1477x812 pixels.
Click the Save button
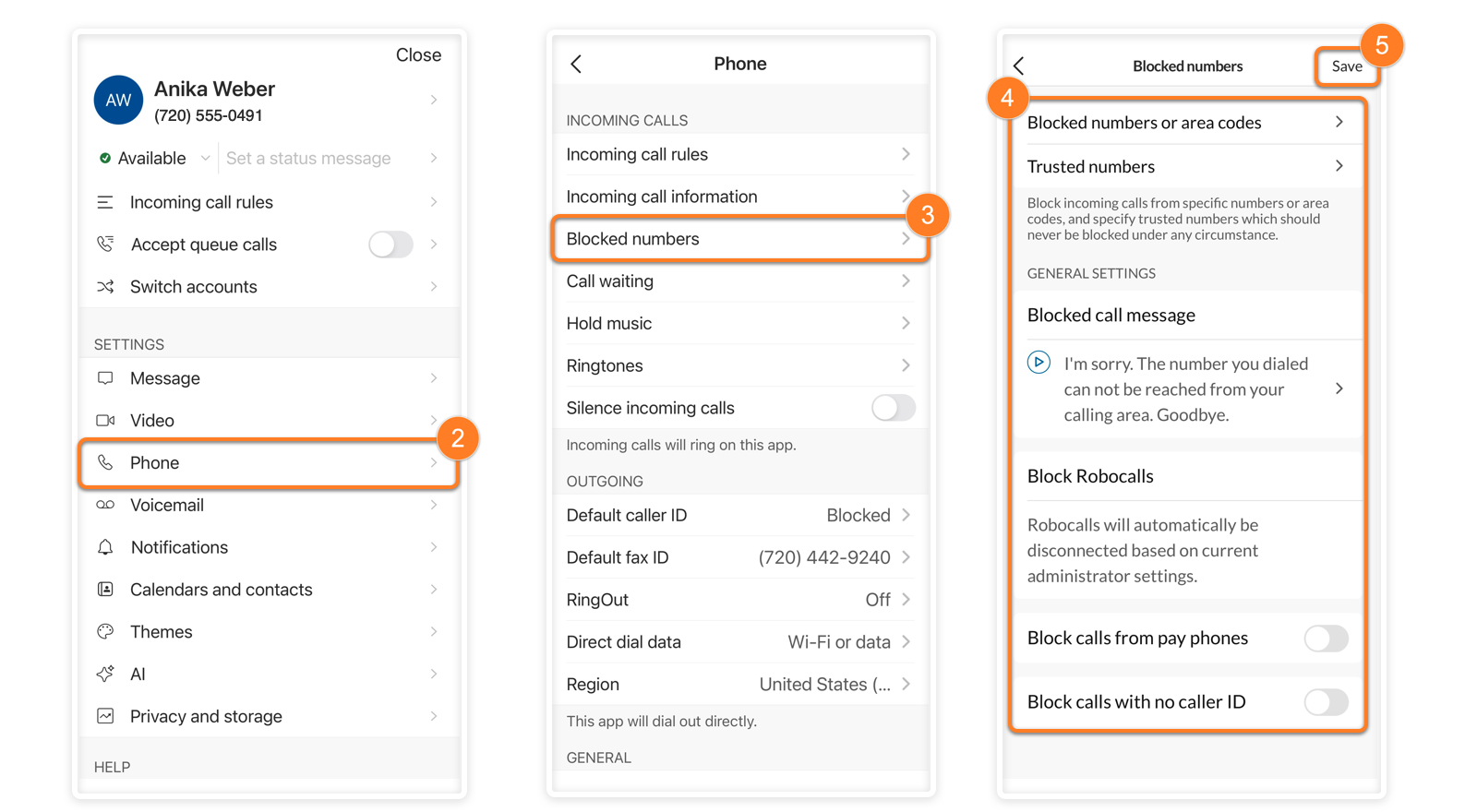point(1347,66)
